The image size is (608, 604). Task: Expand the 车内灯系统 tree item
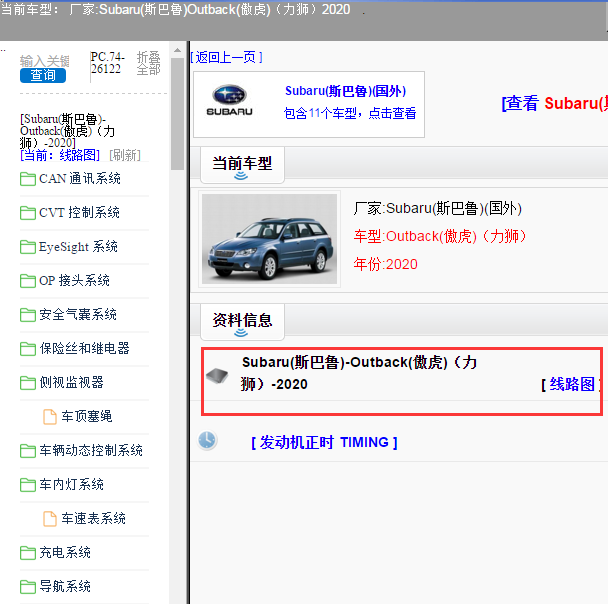72,485
